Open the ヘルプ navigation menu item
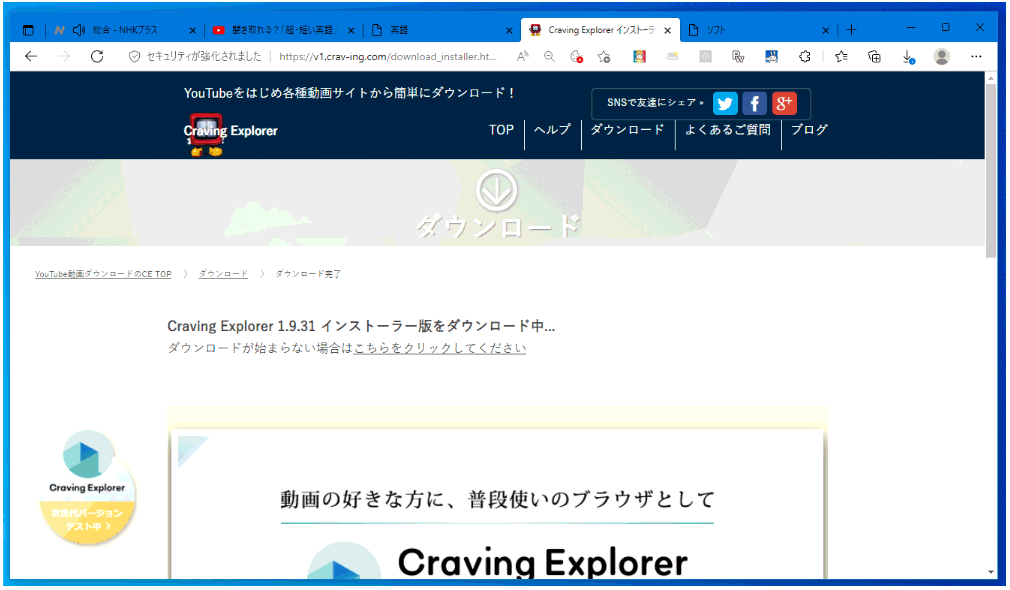The width and height of the screenshot is (1010, 590). click(x=552, y=130)
